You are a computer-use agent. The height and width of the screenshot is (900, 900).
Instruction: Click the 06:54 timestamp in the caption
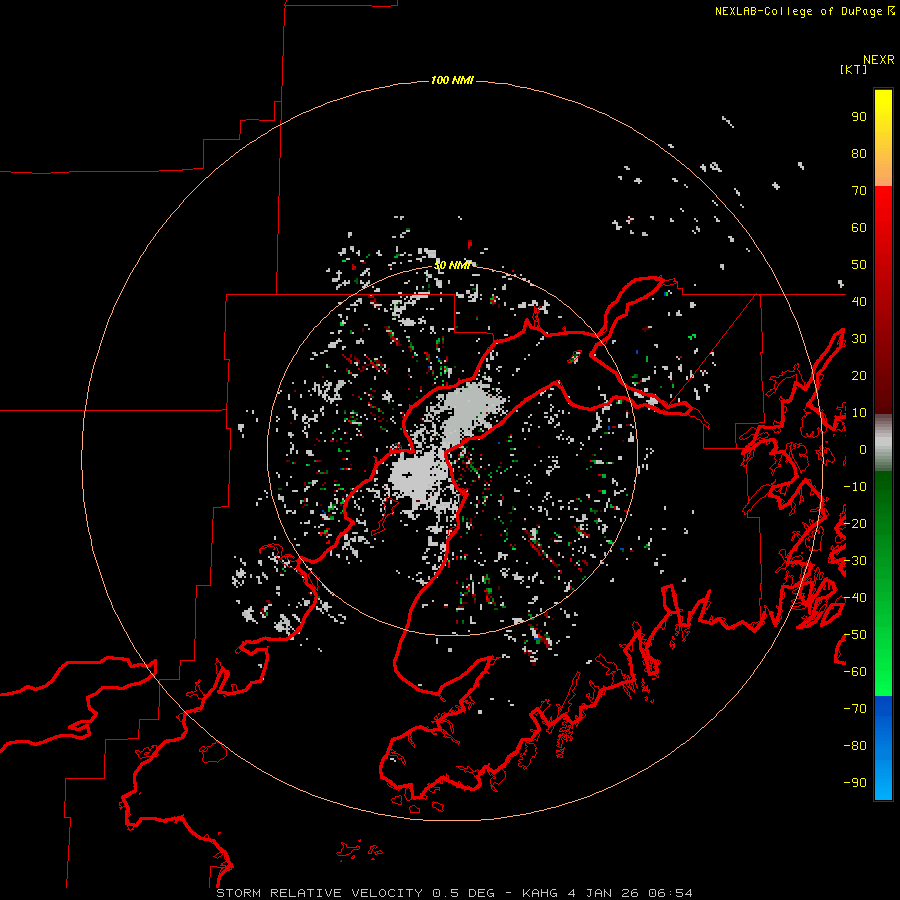tap(670, 893)
